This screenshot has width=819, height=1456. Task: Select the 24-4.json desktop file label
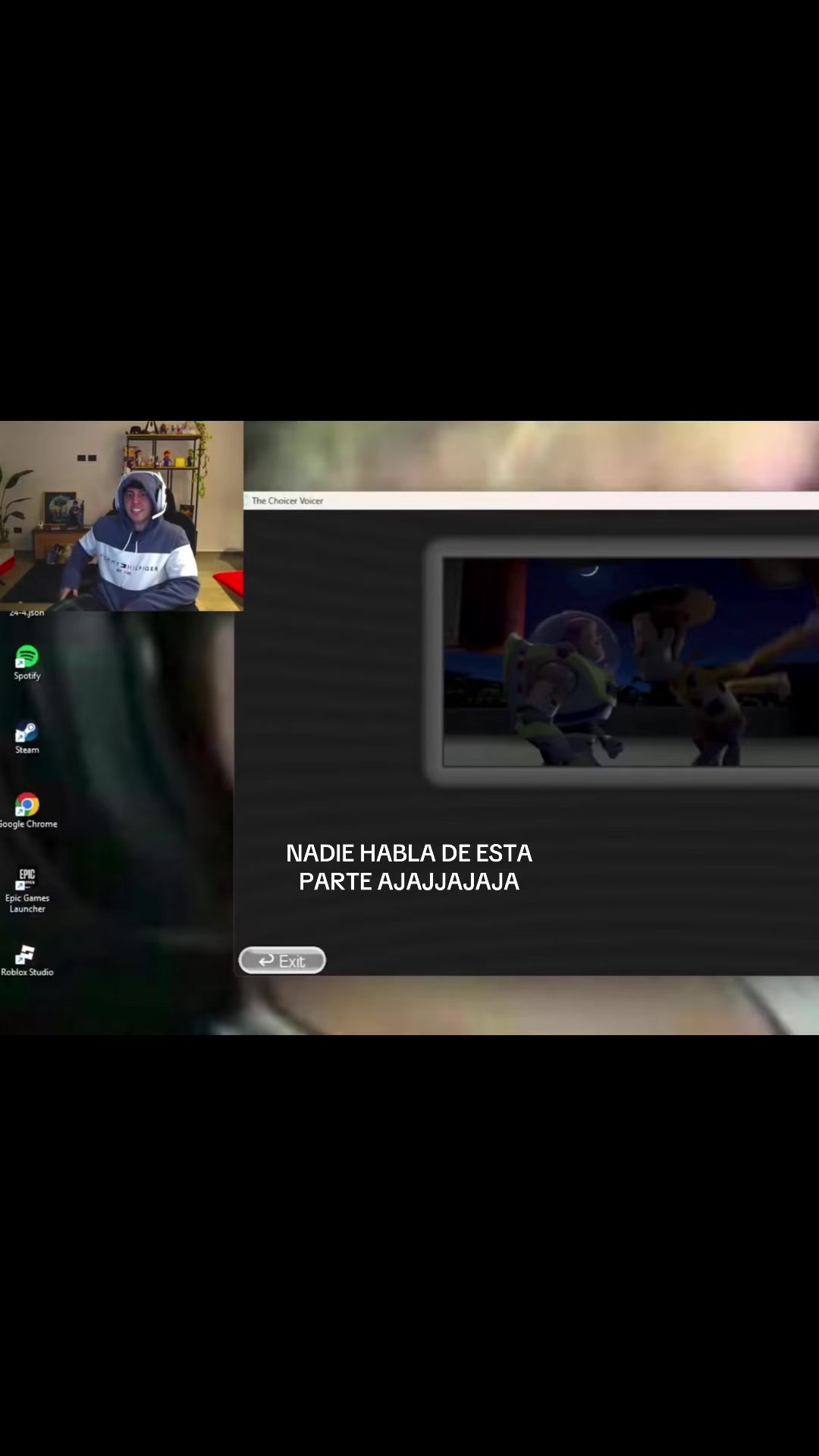pos(27,612)
